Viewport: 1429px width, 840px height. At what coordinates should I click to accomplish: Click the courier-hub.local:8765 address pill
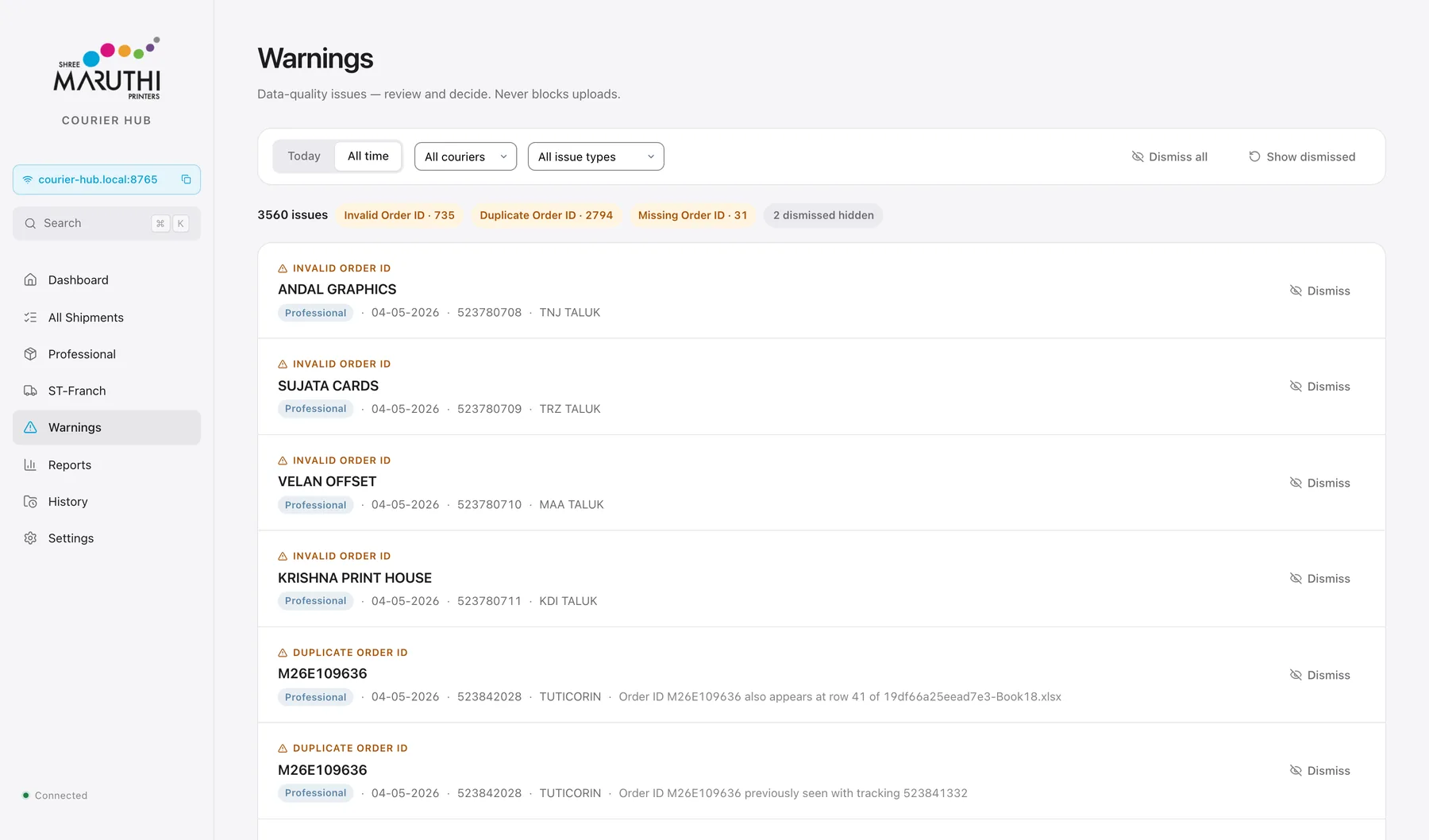(106, 179)
